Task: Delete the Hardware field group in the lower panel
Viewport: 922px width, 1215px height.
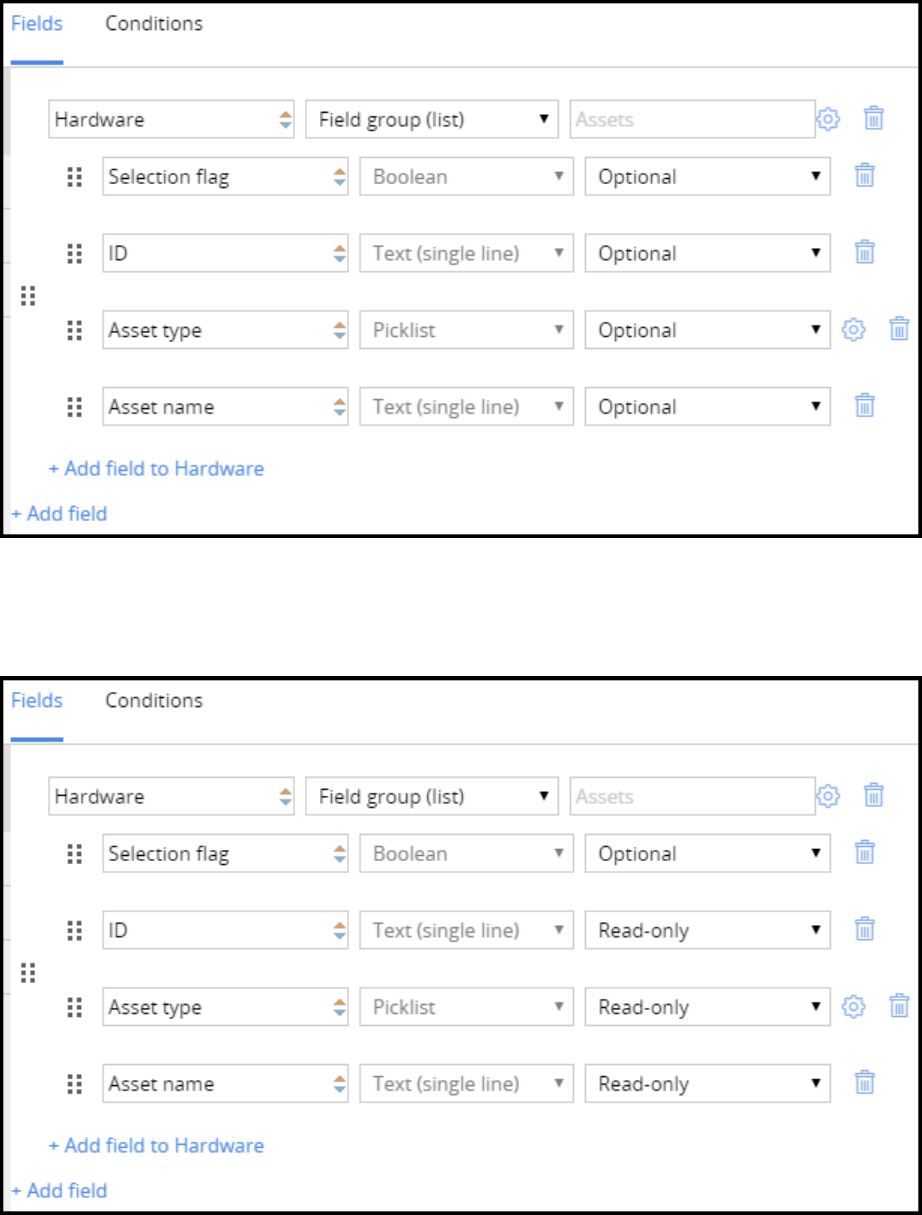Action: coord(873,797)
